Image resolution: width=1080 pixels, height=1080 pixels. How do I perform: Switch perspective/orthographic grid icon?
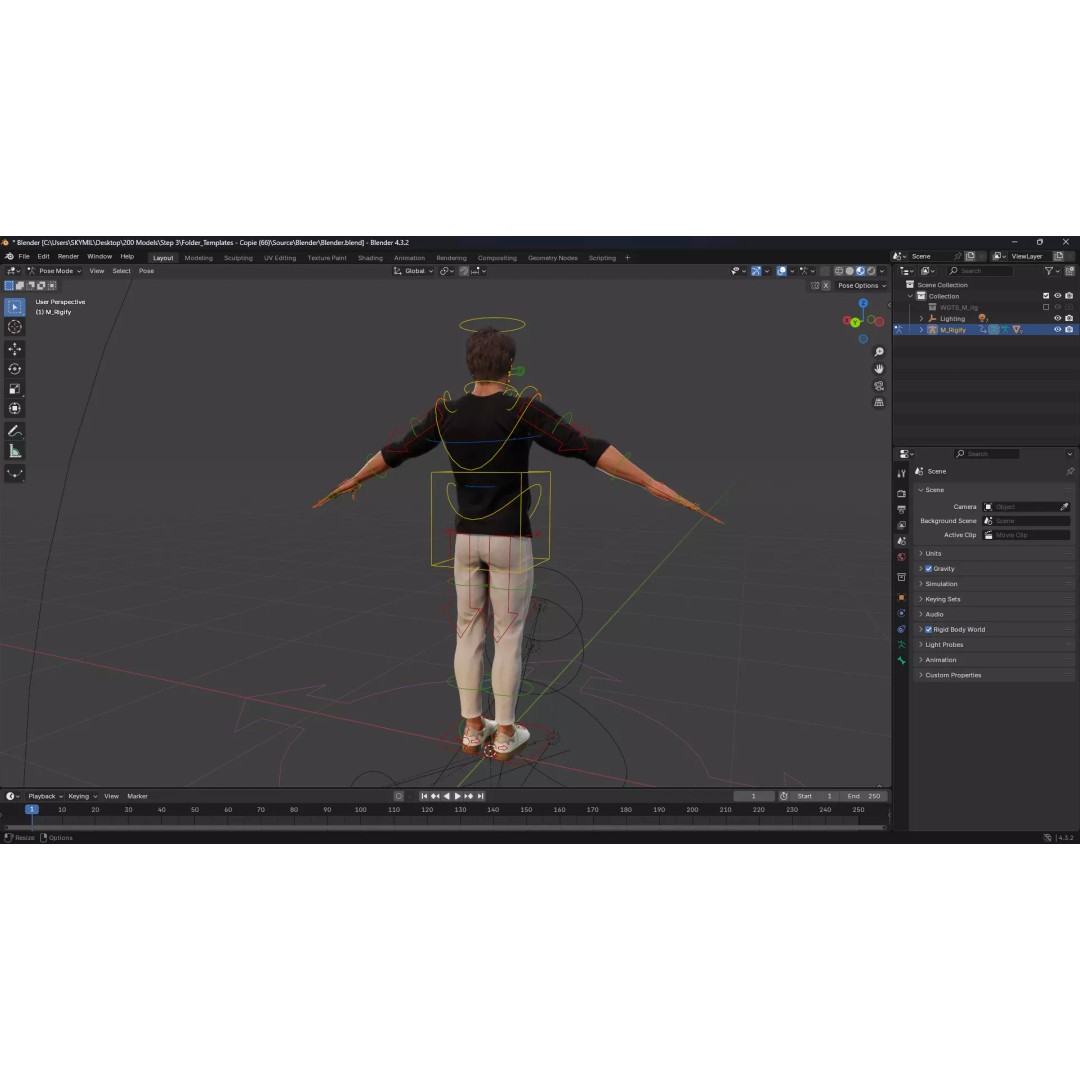879,402
